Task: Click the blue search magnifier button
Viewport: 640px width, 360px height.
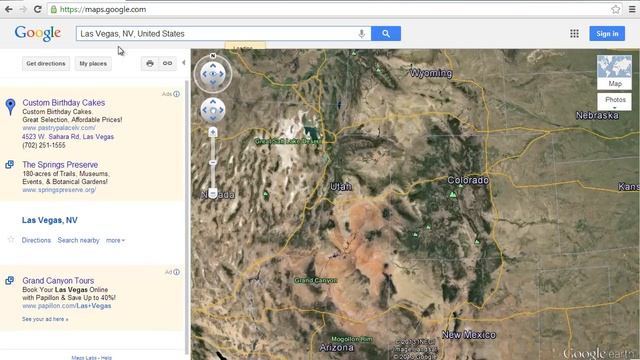Action: pyautogui.click(x=386, y=33)
